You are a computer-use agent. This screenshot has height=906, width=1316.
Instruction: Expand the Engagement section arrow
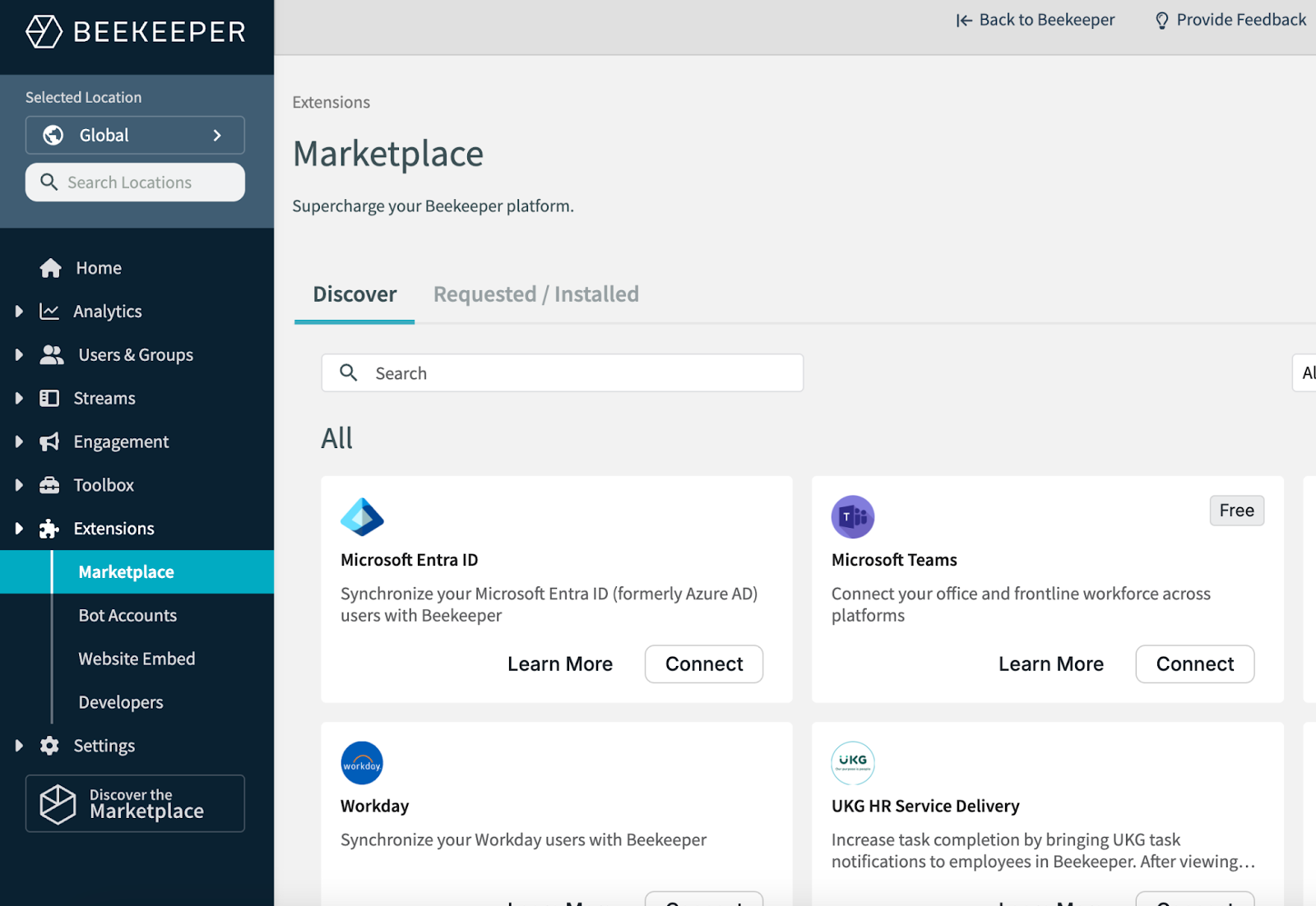pos(19,441)
